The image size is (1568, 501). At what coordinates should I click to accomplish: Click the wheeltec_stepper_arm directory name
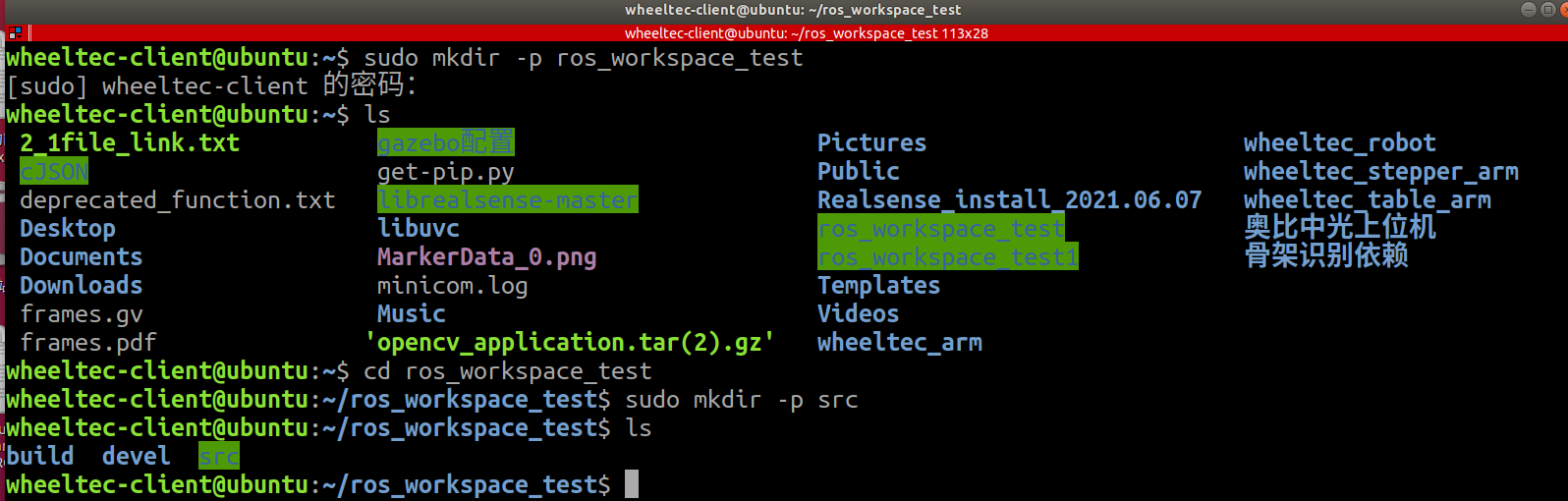point(1380,172)
